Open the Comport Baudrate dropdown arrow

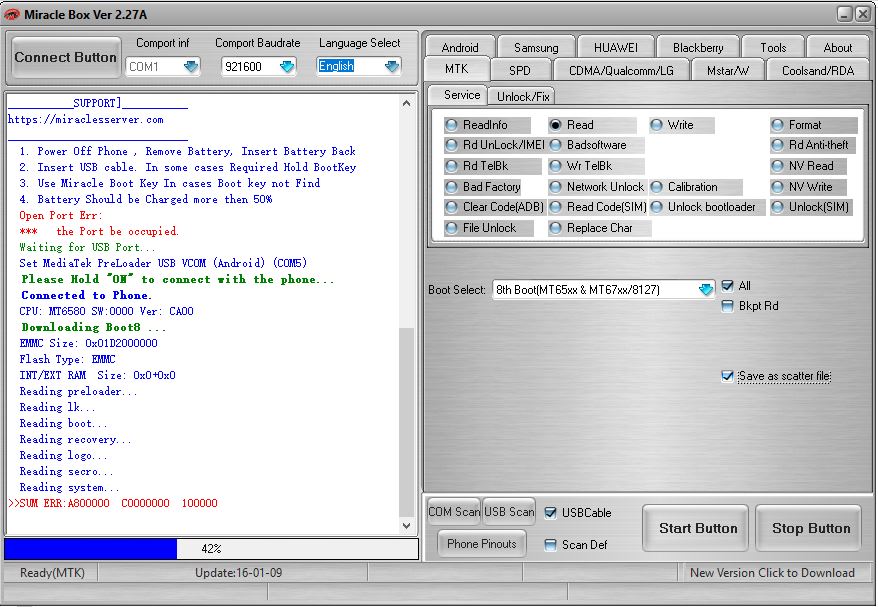[287, 67]
